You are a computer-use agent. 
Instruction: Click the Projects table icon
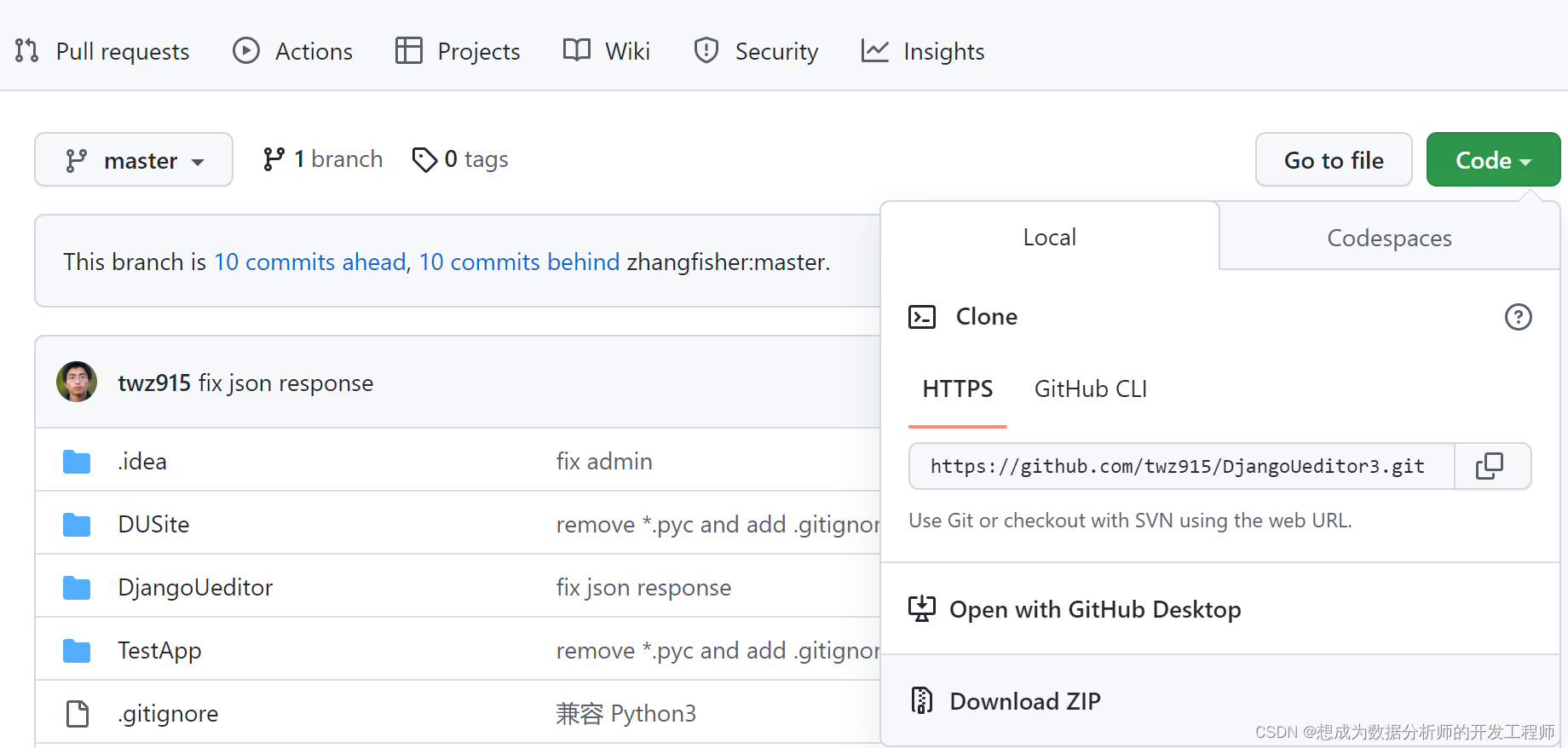point(409,50)
